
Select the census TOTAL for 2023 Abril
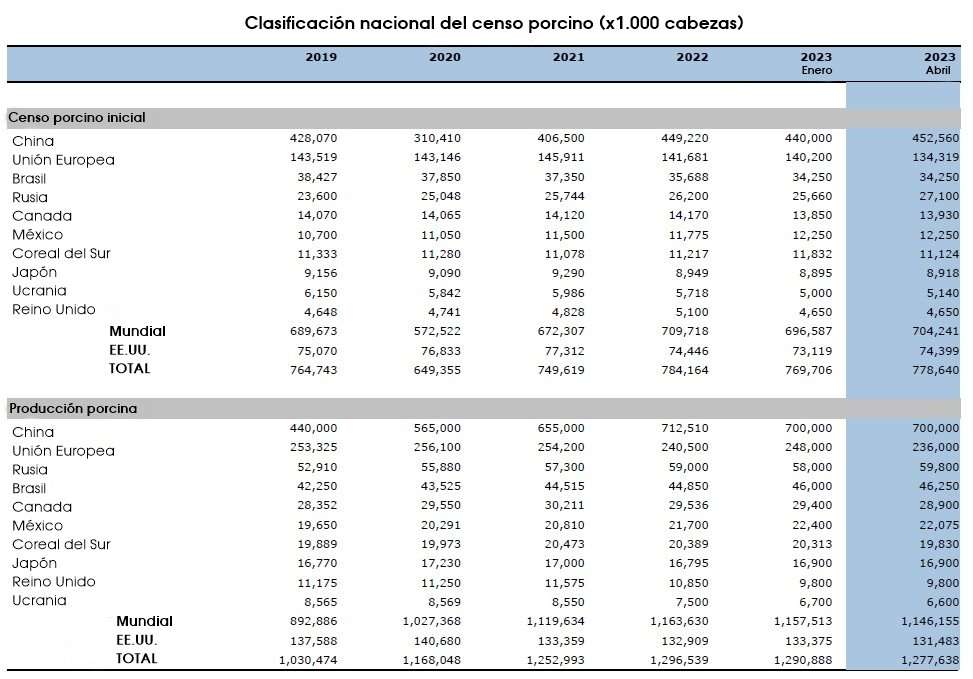coord(935,370)
